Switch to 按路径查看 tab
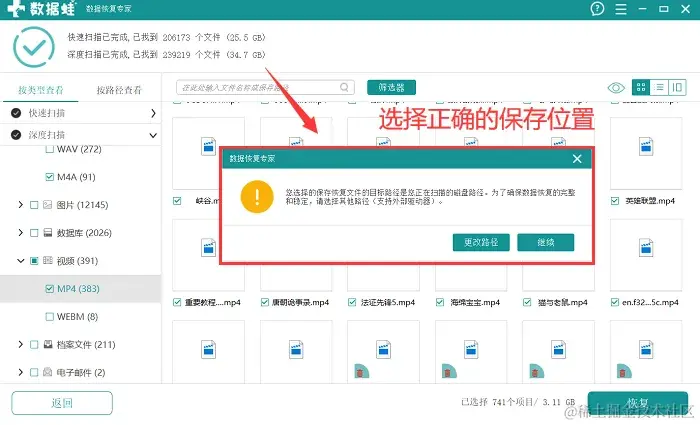700x425 pixels. coord(119,91)
